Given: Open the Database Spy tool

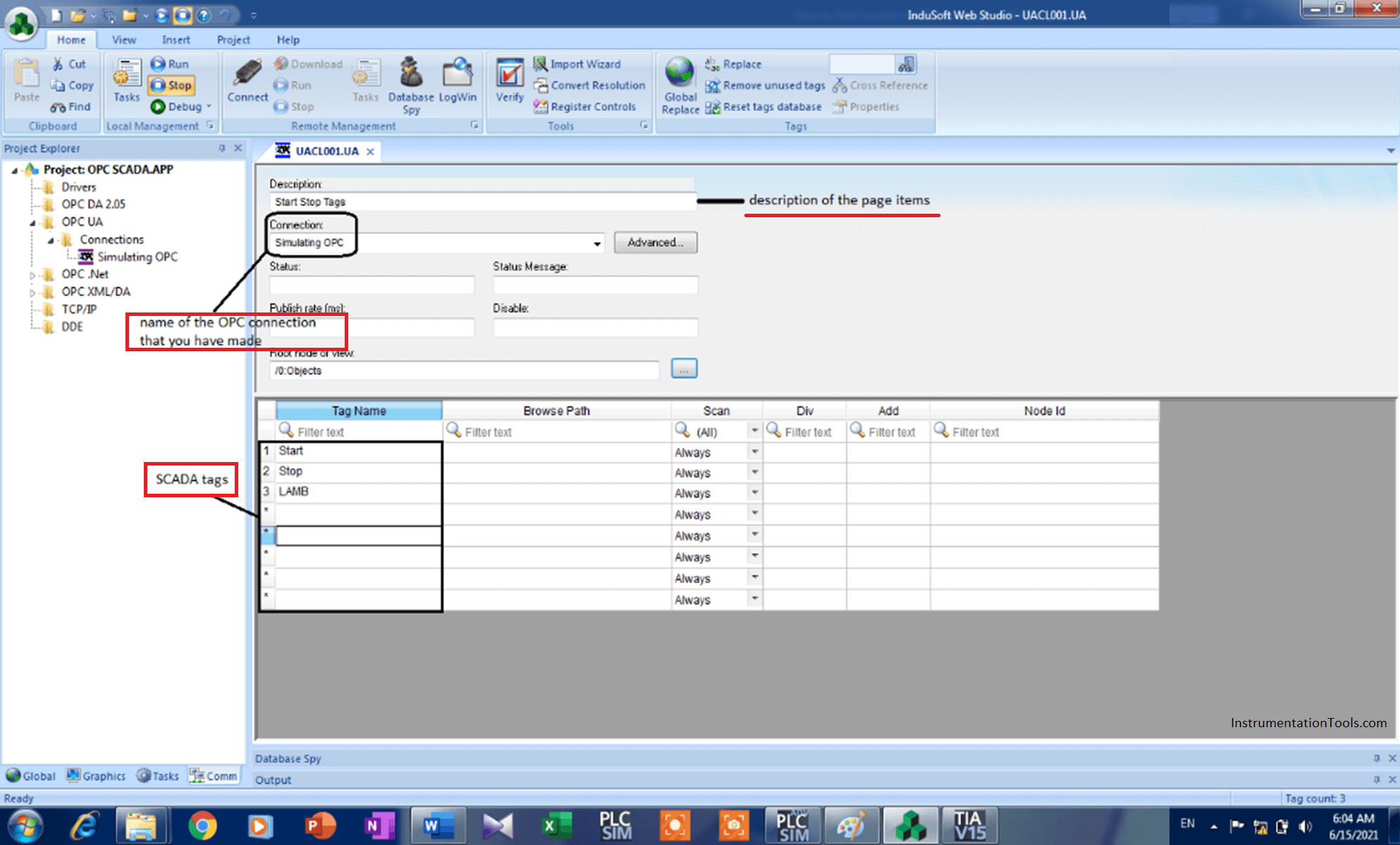Looking at the screenshot, I should coord(411,85).
